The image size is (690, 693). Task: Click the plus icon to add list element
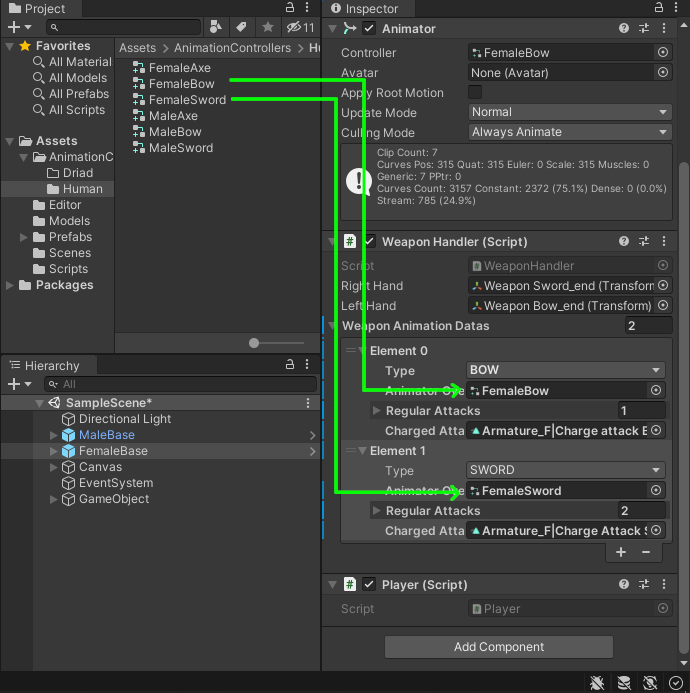pos(621,552)
